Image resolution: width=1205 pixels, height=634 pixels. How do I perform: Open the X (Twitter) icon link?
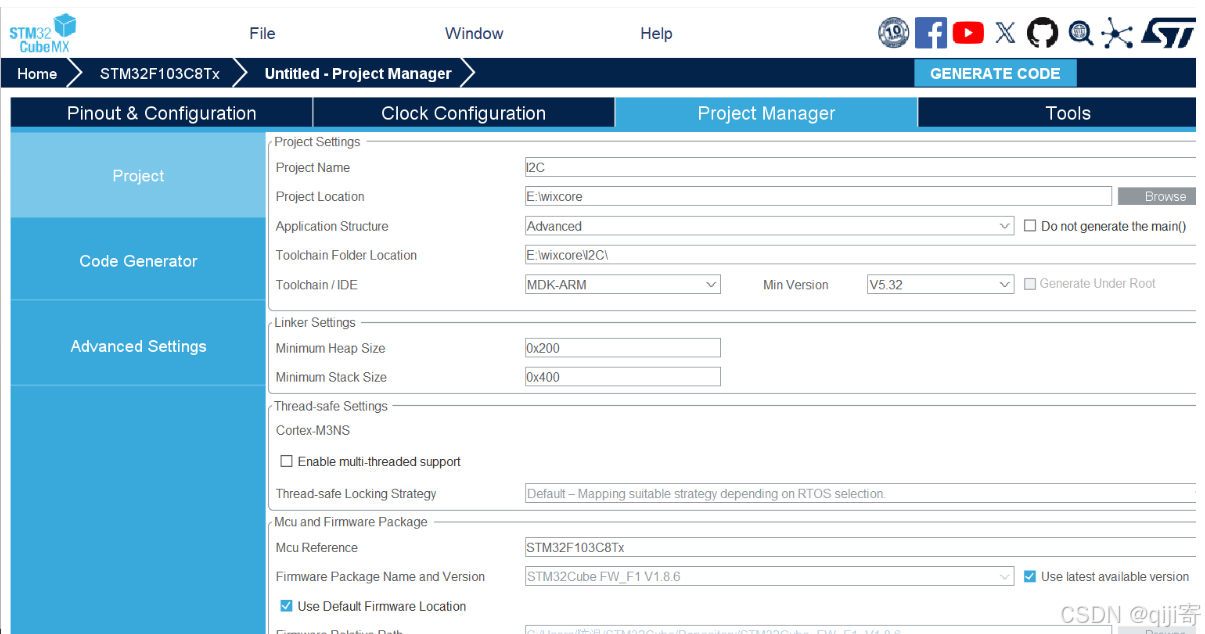[x=1005, y=33]
